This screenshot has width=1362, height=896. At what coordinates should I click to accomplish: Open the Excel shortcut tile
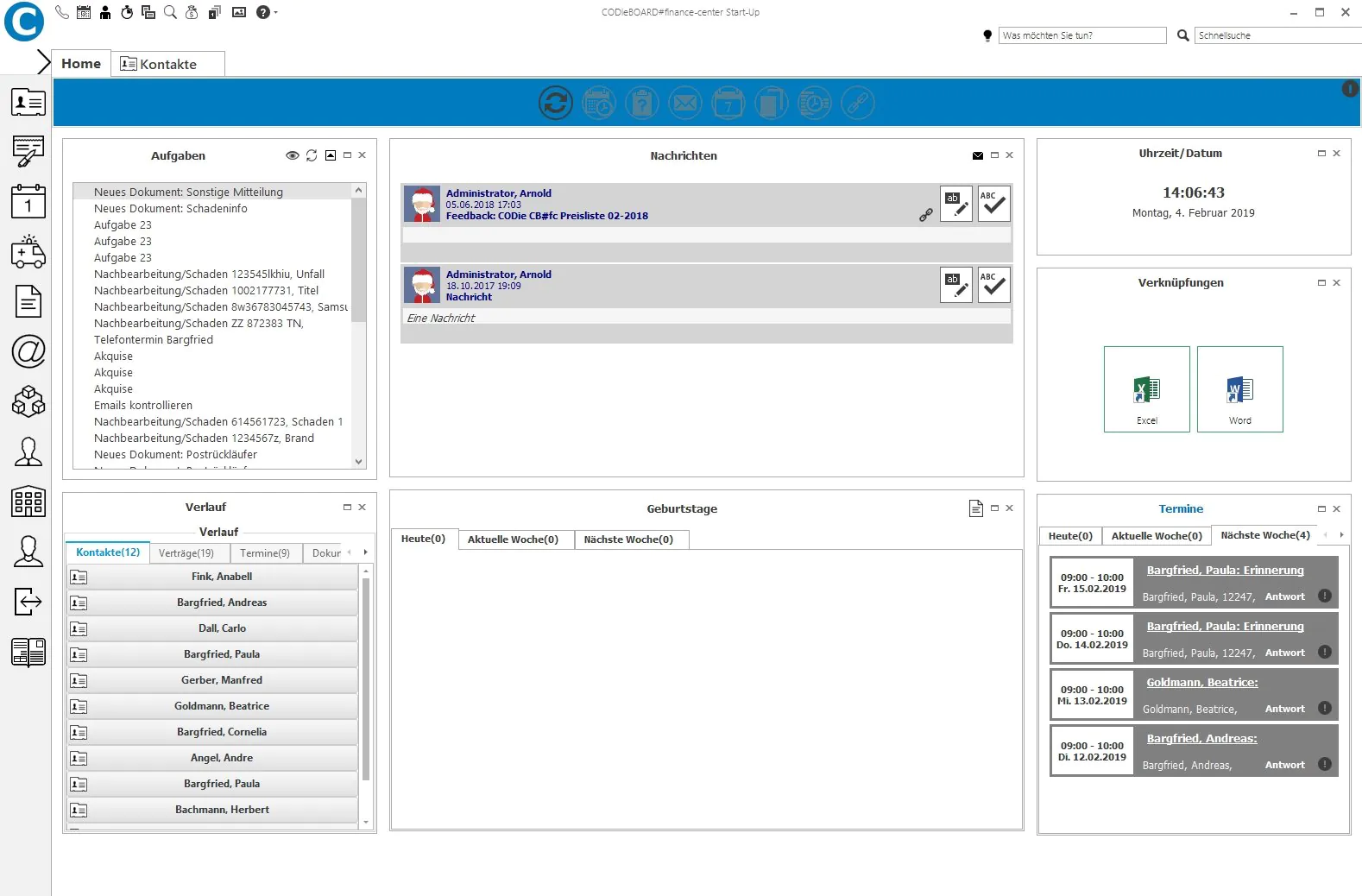click(1146, 389)
